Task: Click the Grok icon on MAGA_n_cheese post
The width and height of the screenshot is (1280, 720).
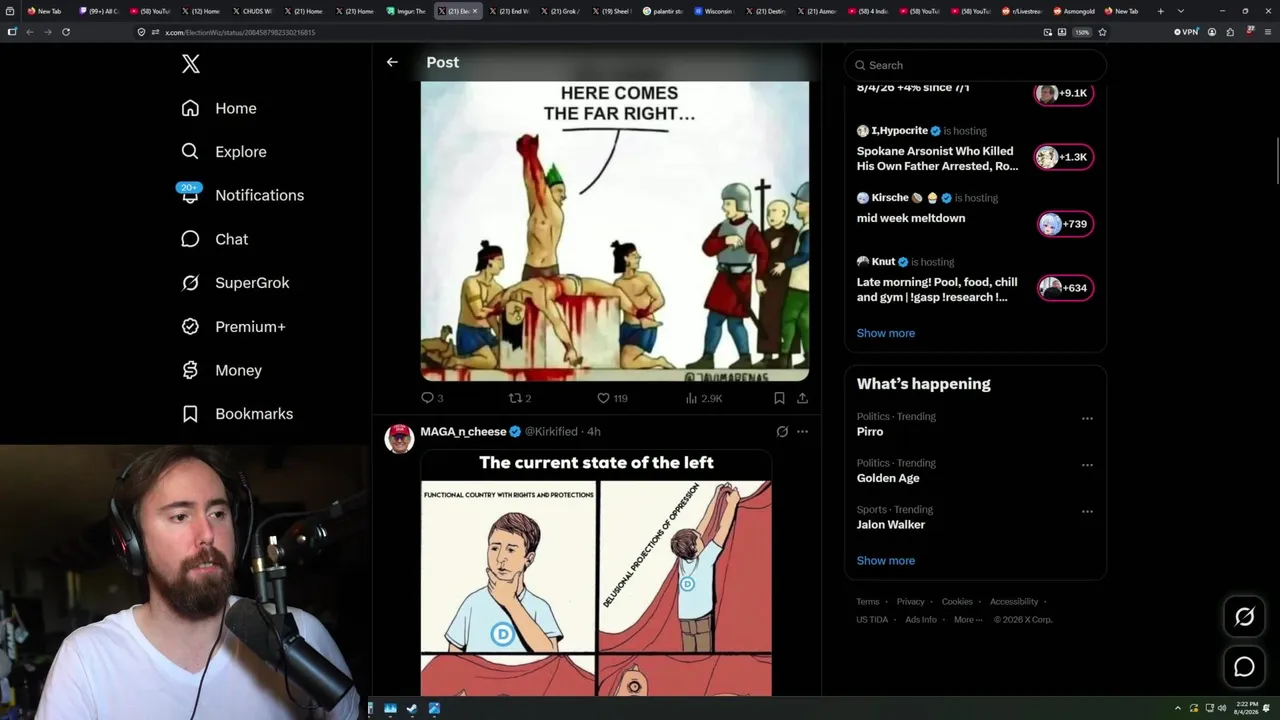Action: 782,432
